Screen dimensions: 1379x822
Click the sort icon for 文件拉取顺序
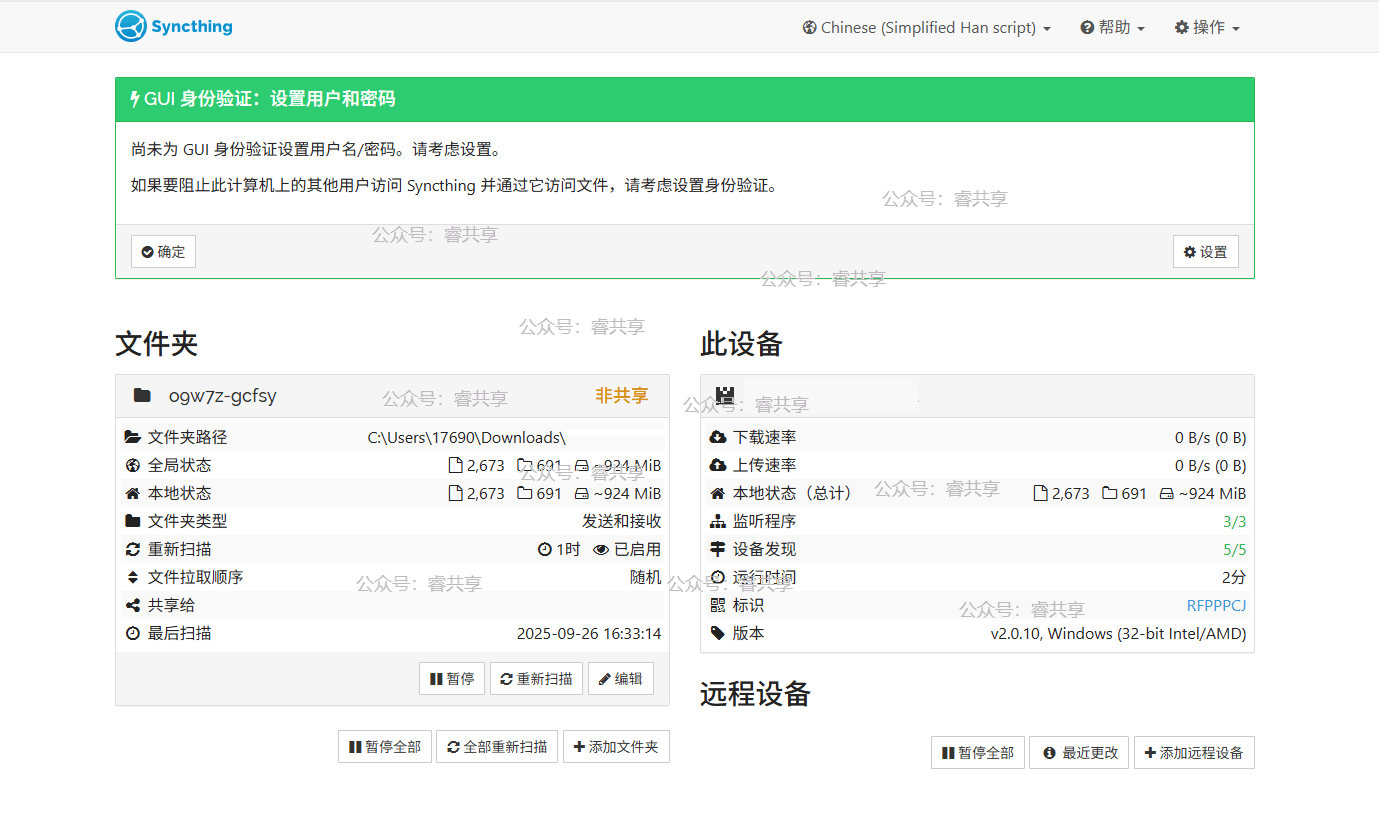(x=132, y=577)
